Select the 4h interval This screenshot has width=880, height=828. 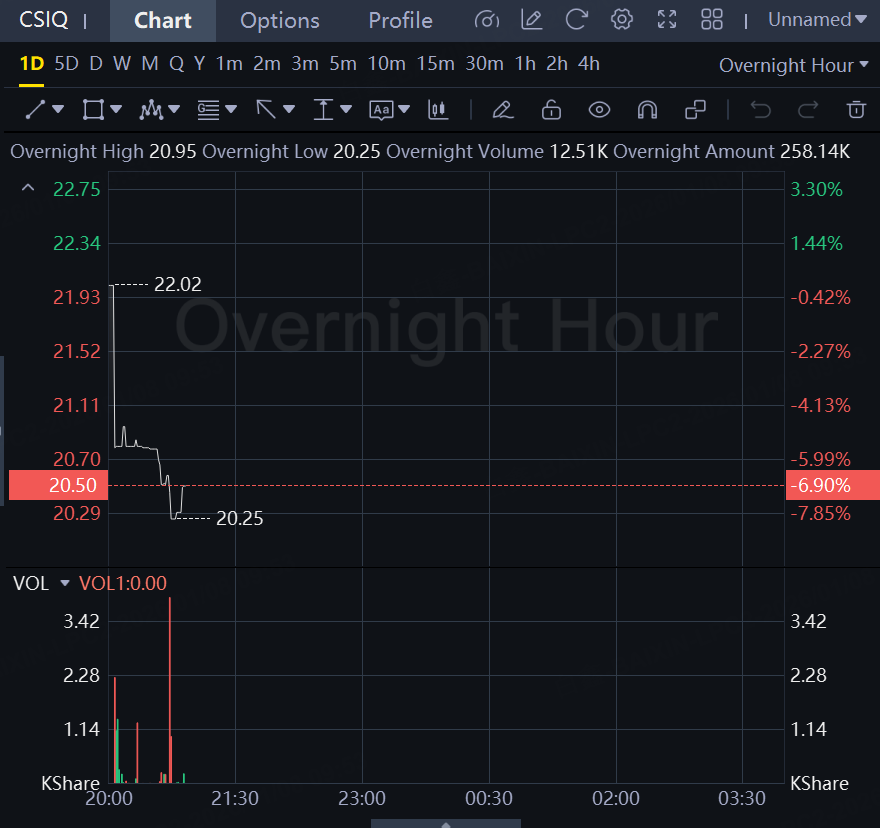589,64
